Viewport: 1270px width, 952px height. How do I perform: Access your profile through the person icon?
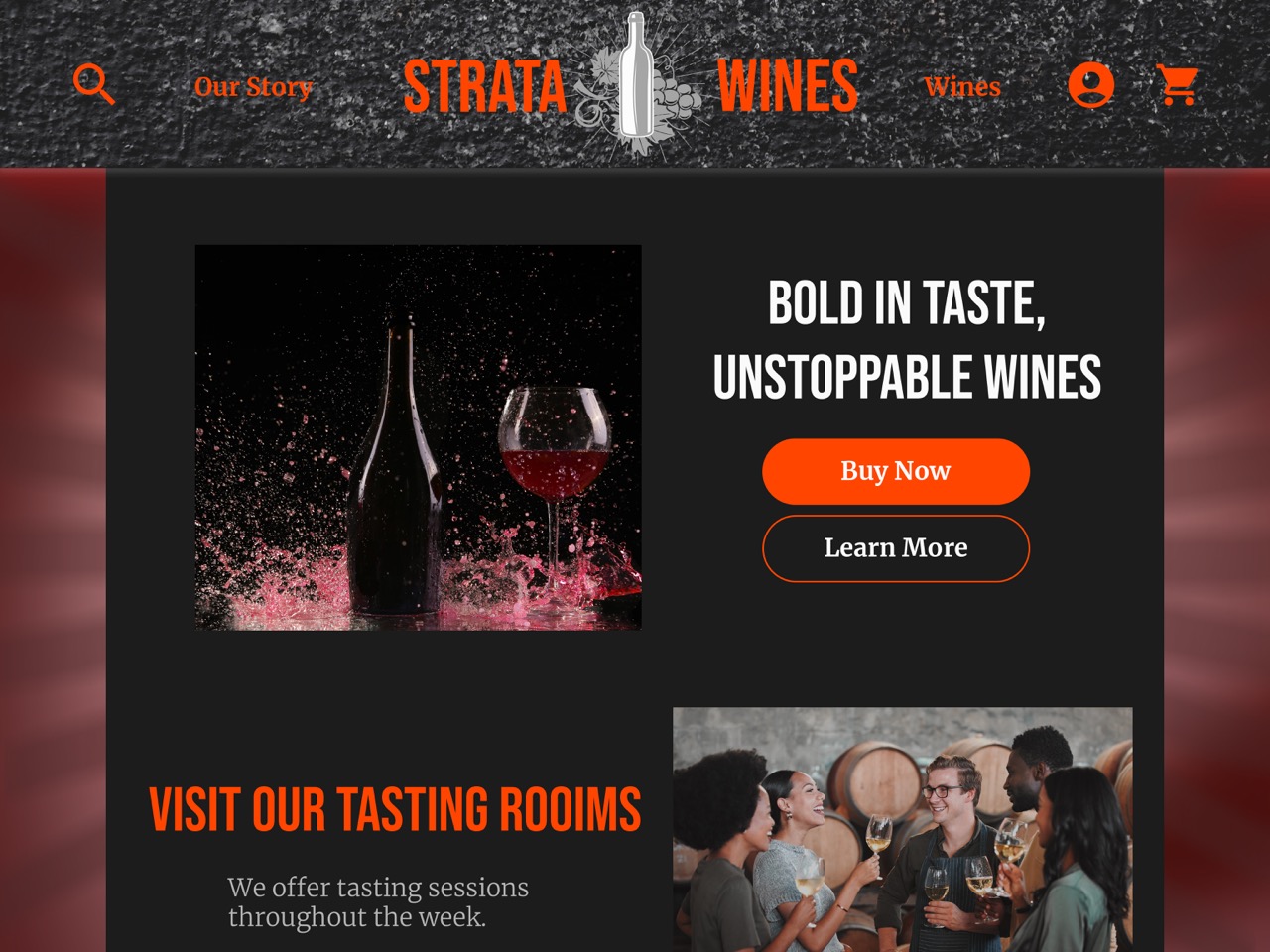coord(1092,84)
